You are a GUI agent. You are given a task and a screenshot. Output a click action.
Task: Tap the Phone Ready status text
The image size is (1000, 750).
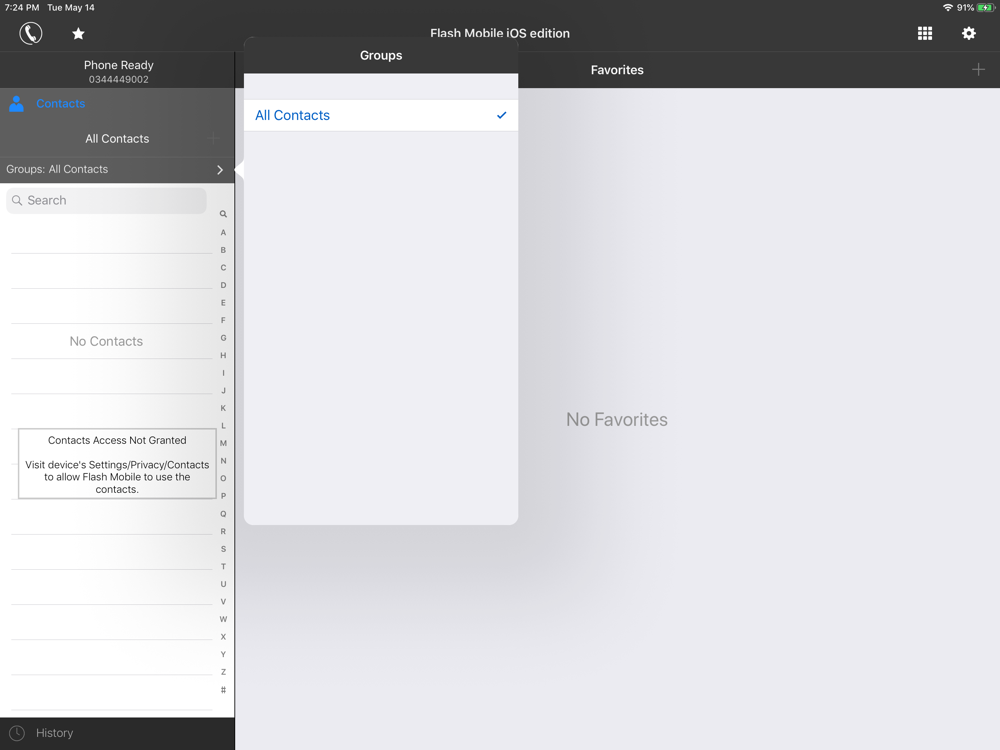119,65
